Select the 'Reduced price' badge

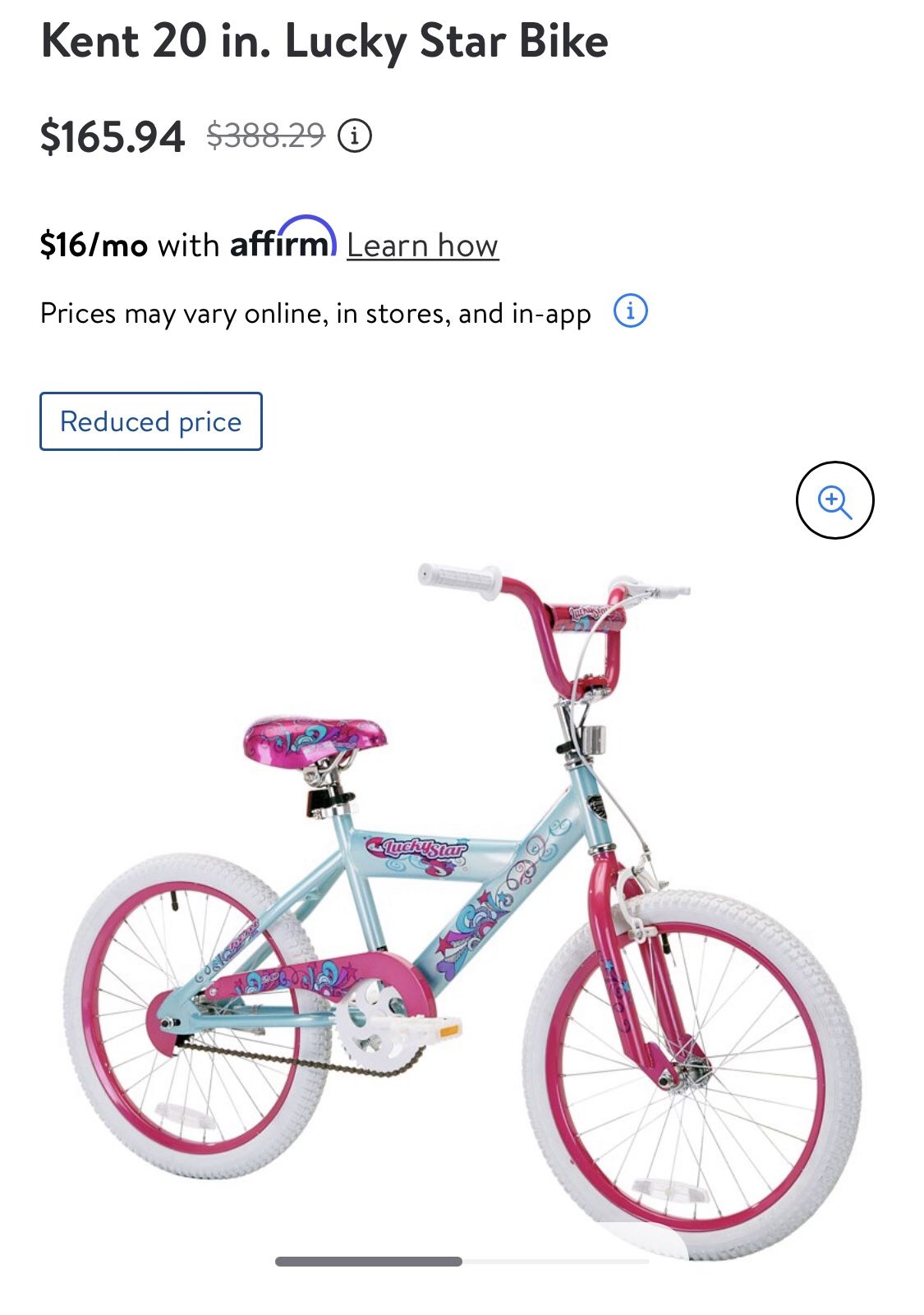click(x=151, y=421)
